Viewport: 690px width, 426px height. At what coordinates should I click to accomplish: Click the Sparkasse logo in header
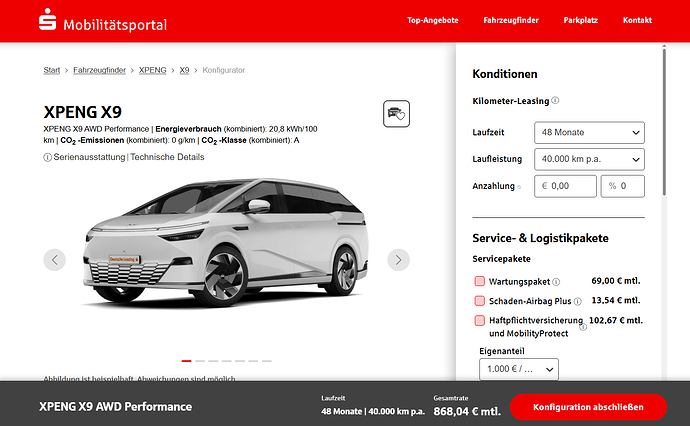tap(48, 20)
